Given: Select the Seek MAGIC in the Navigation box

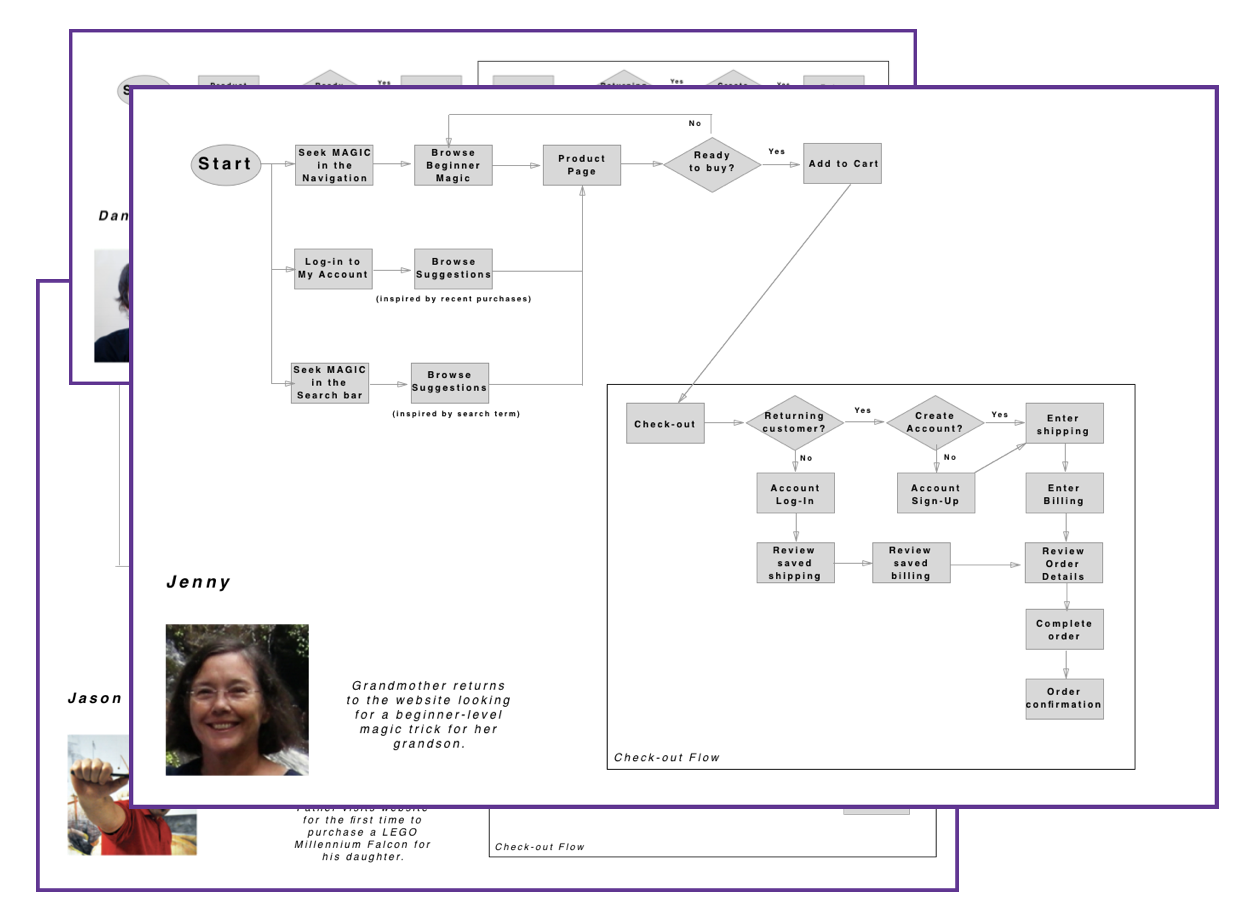Looking at the screenshot, I should [x=334, y=166].
